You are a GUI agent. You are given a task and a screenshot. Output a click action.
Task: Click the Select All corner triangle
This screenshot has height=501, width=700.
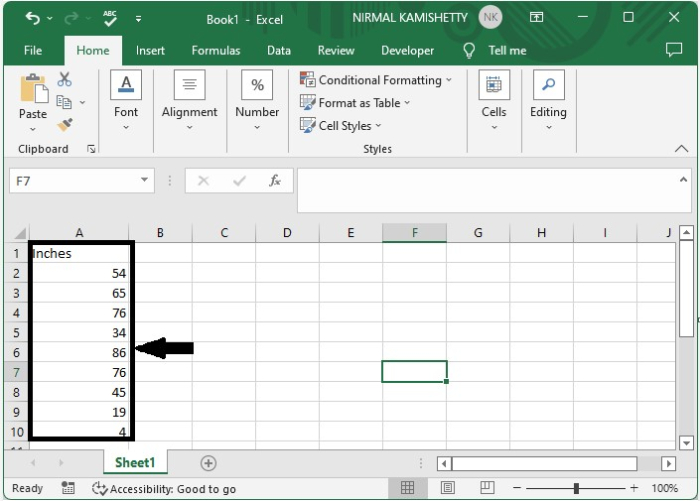coord(19,233)
